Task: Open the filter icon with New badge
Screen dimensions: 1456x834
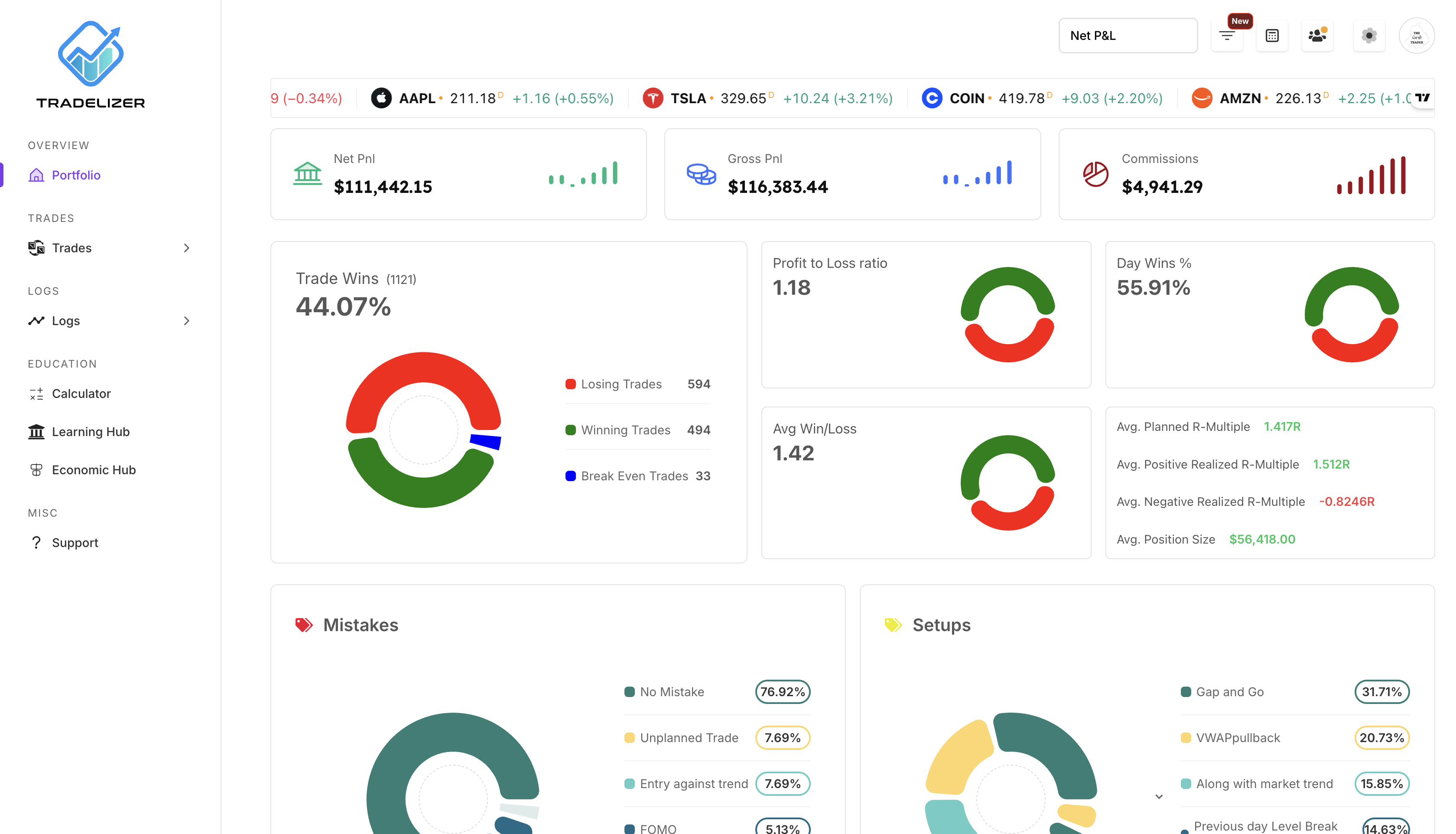Action: pyautogui.click(x=1226, y=36)
